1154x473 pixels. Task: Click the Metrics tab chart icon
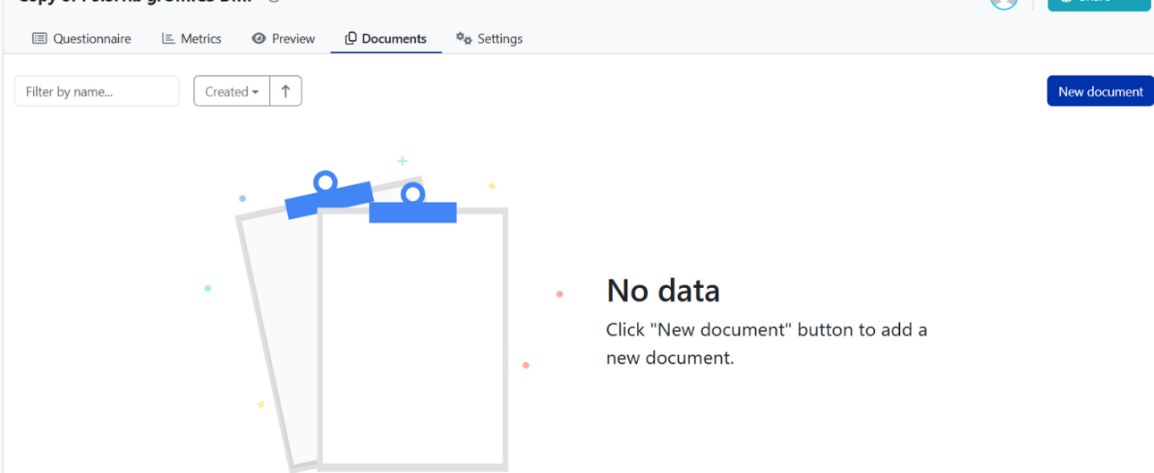(168, 39)
